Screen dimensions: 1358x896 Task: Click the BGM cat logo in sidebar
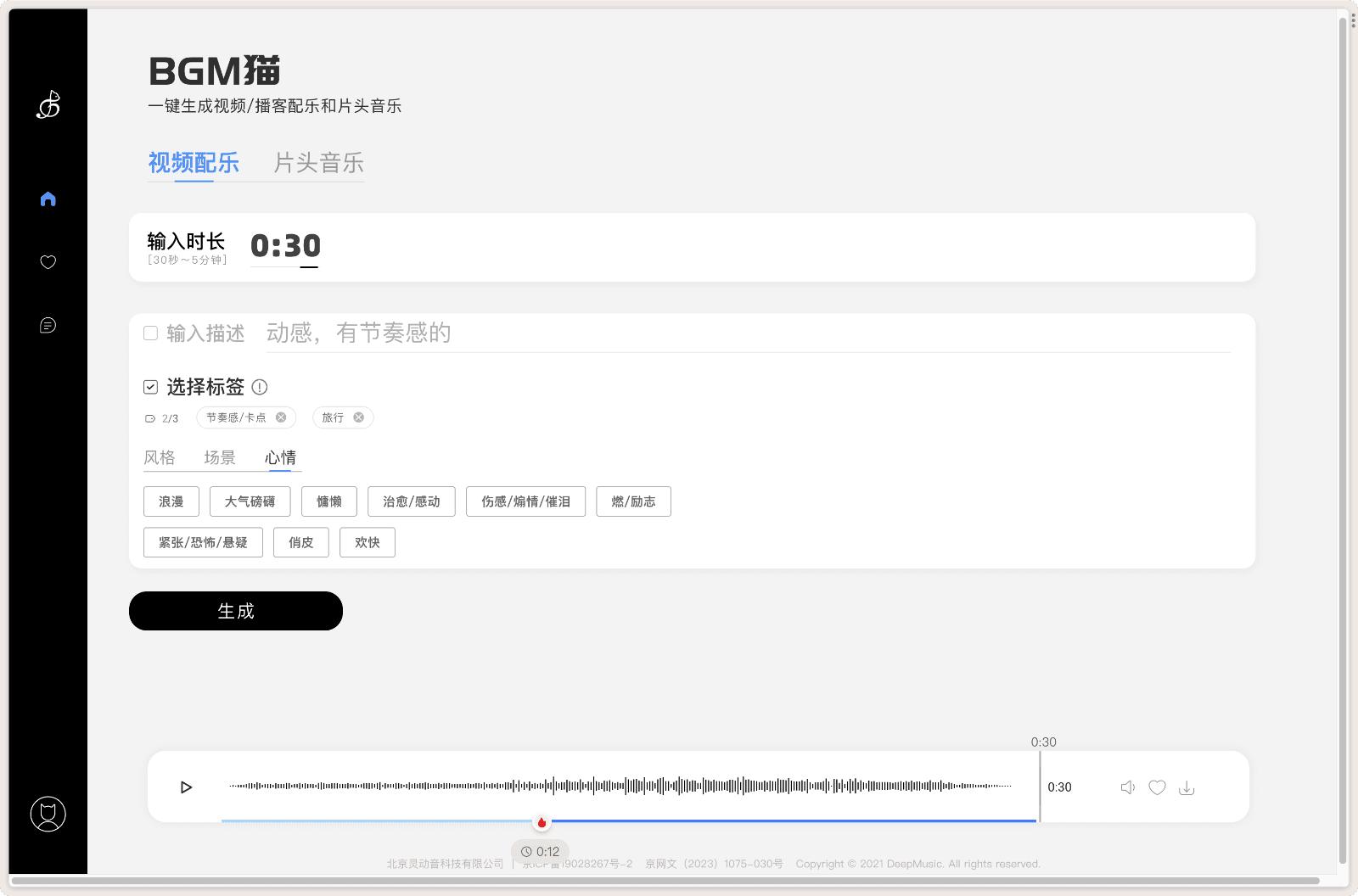pyautogui.click(x=48, y=104)
